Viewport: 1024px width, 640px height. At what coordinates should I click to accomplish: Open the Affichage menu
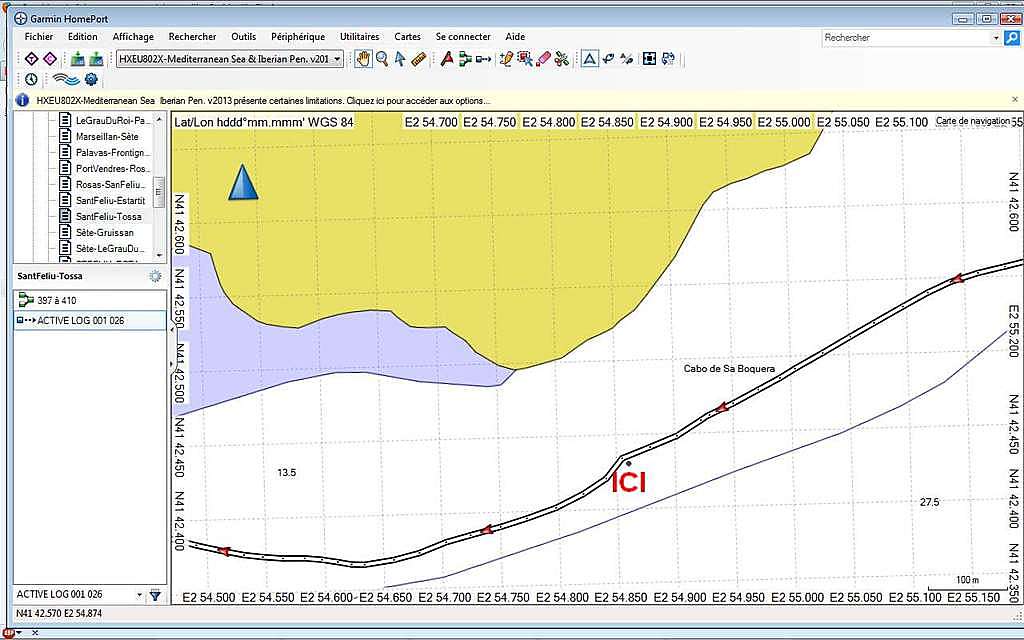(133, 37)
